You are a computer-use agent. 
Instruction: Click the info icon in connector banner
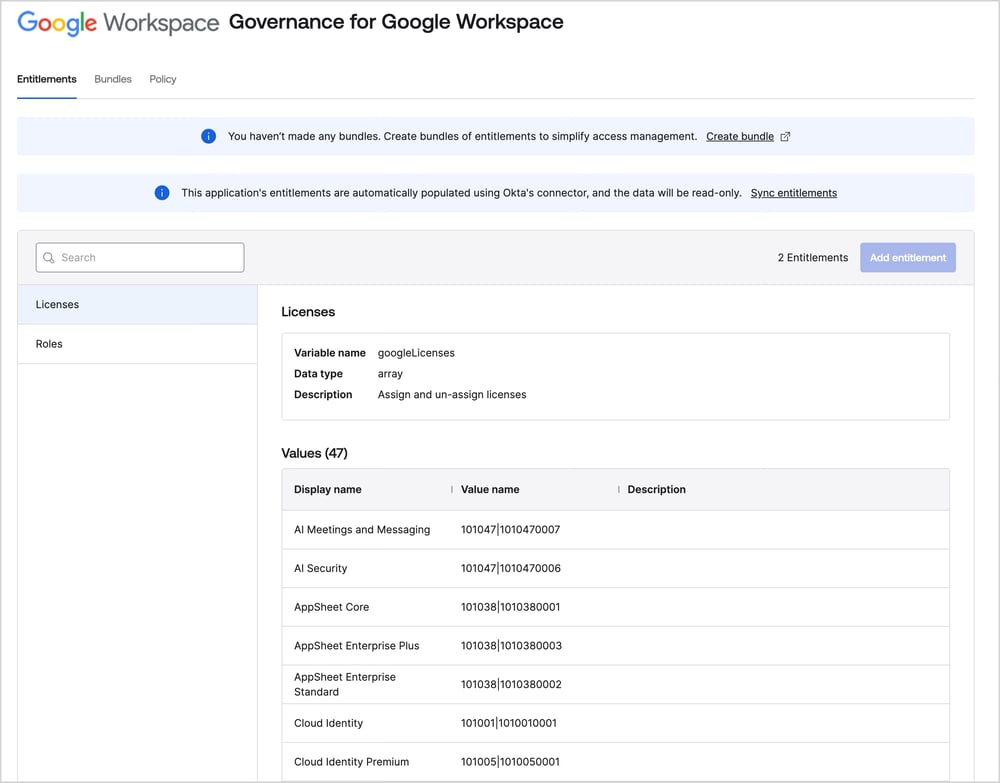[162, 193]
